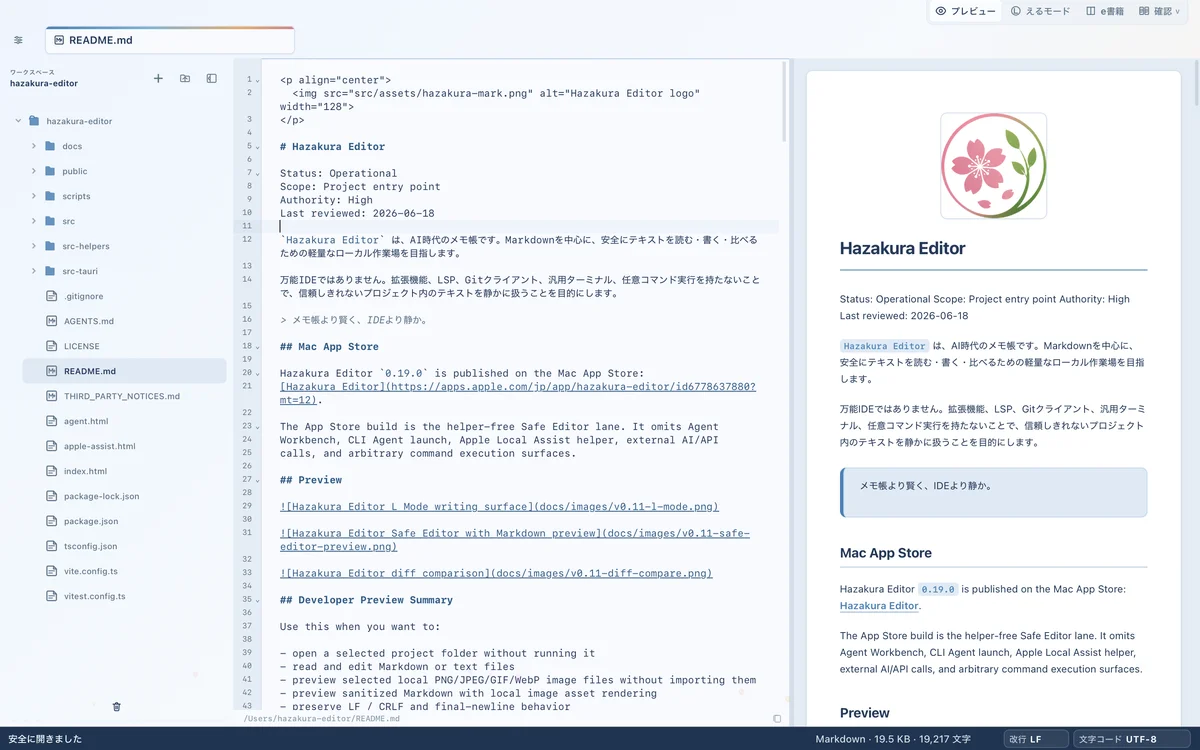Expand the public folder chevron
Screen dimensions: 1200x750
click(34, 171)
